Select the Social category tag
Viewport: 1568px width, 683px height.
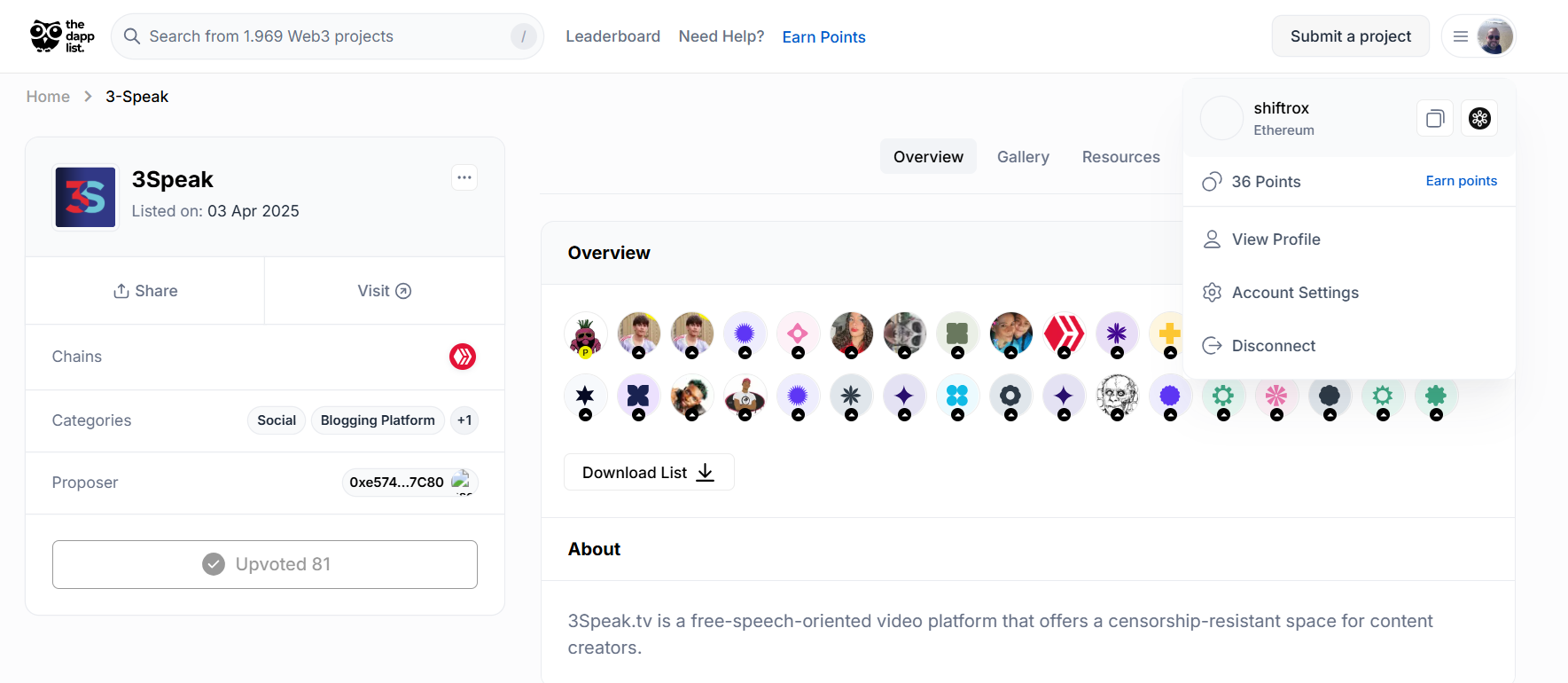pos(277,420)
